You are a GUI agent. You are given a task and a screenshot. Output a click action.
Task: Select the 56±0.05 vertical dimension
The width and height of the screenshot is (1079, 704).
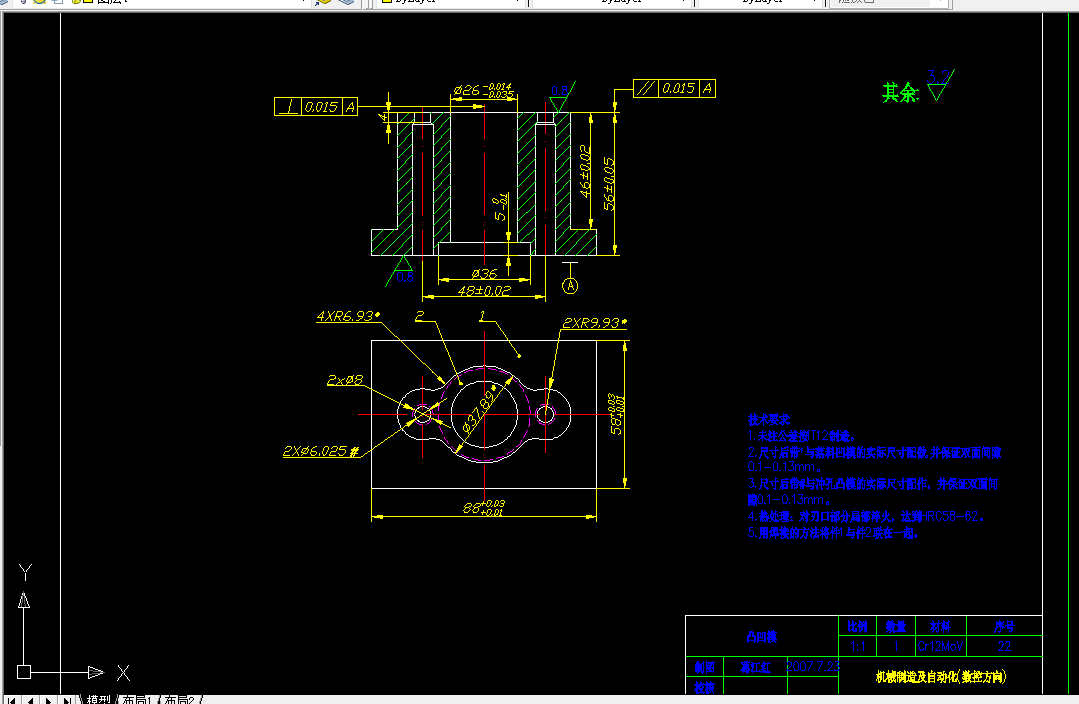[x=609, y=184]
